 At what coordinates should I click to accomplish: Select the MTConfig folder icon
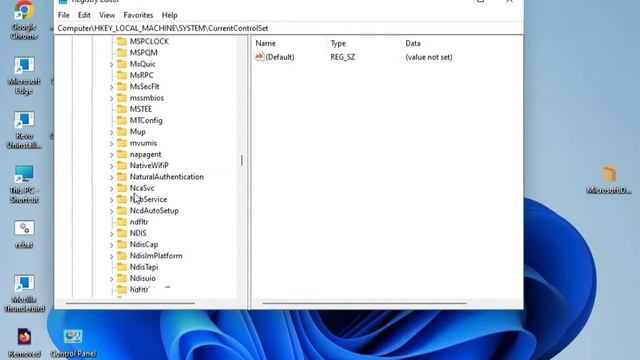tap(122, 120)
